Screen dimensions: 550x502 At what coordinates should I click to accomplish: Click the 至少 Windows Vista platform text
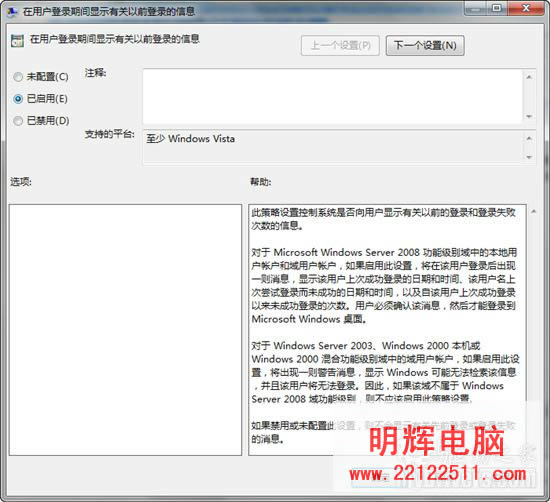(190, 139)
